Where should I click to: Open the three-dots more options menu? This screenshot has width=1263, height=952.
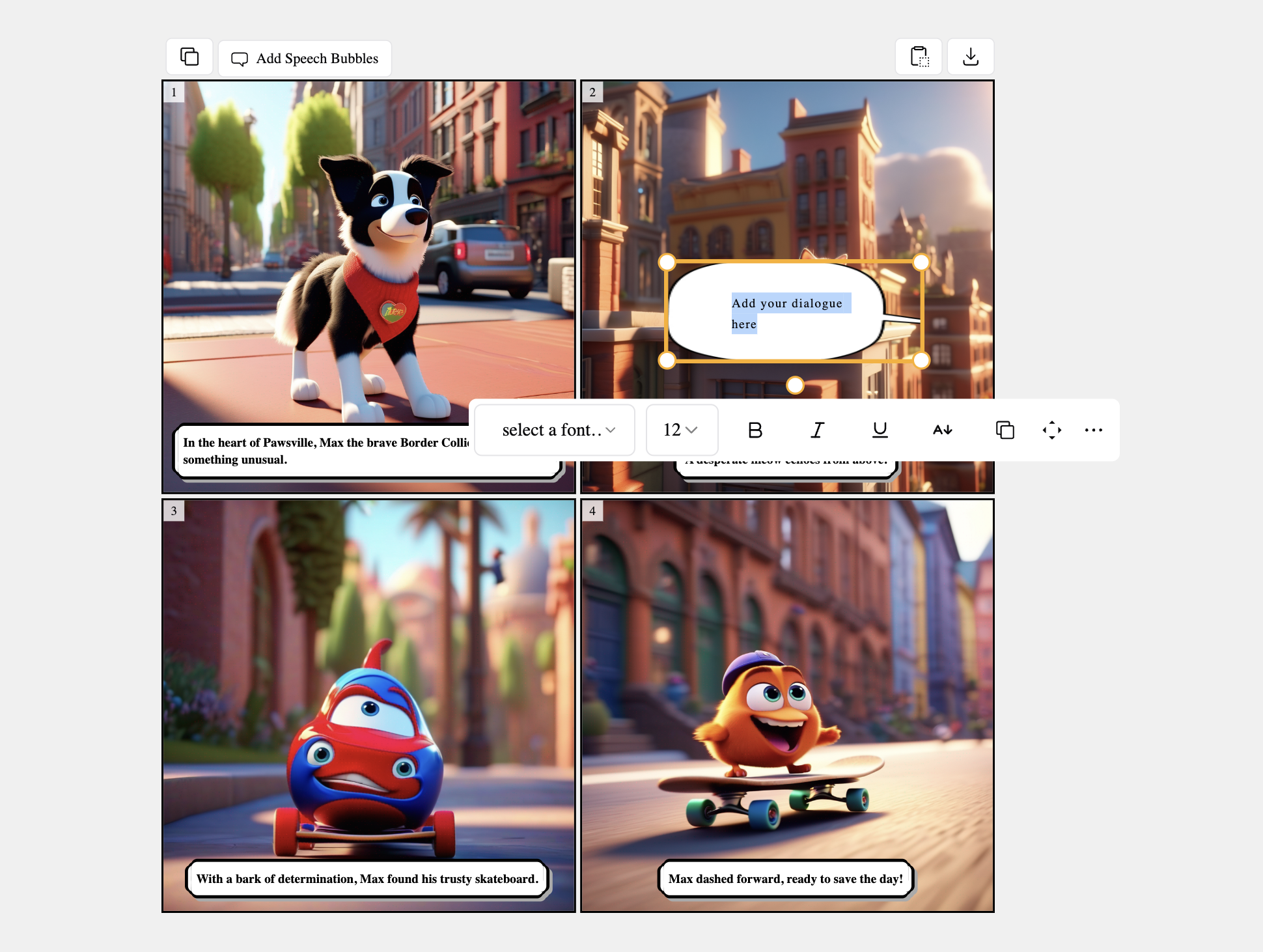pos(1093,430)
